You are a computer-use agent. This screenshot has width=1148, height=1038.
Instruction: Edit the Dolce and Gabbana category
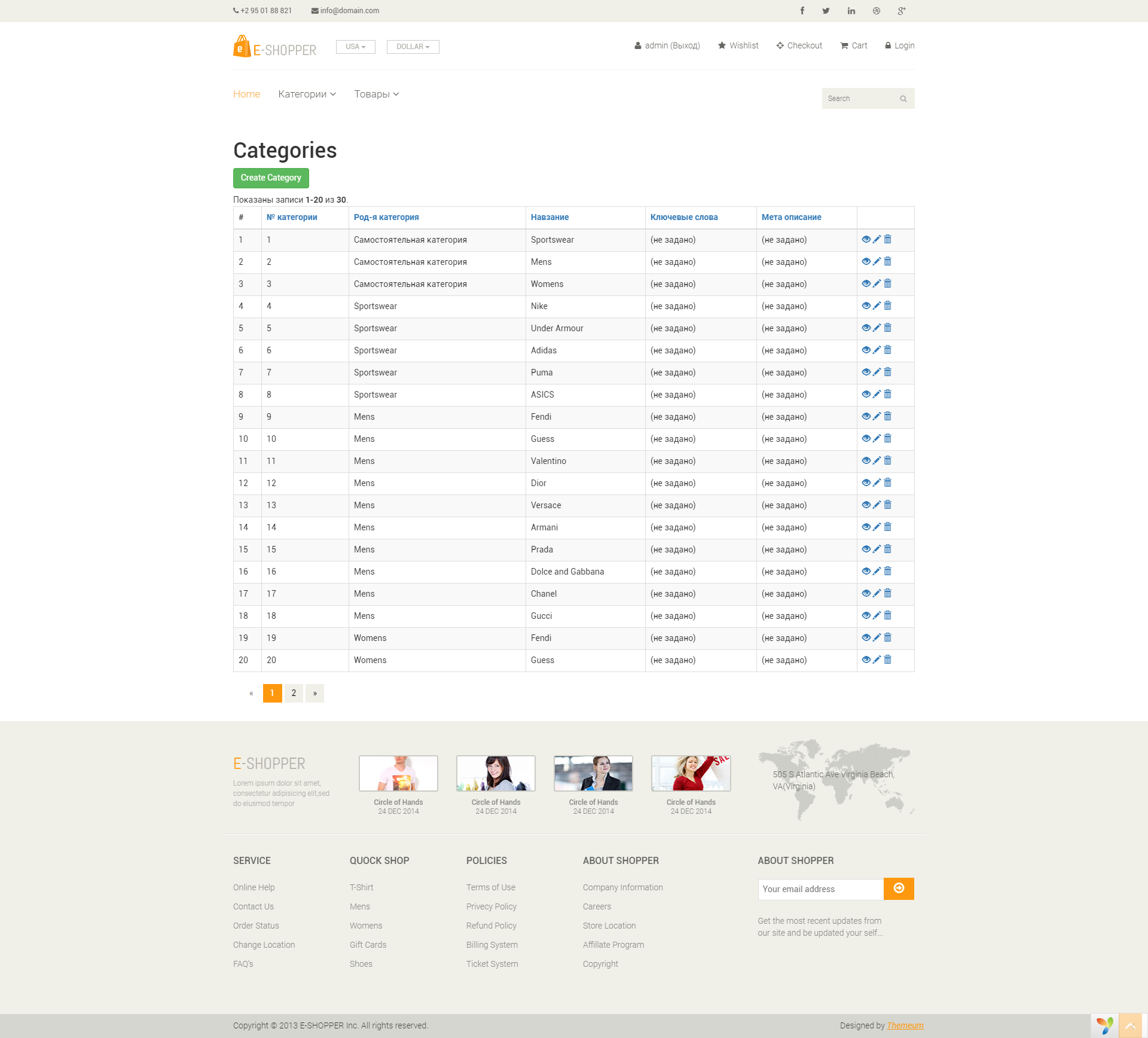pos(877,571)
